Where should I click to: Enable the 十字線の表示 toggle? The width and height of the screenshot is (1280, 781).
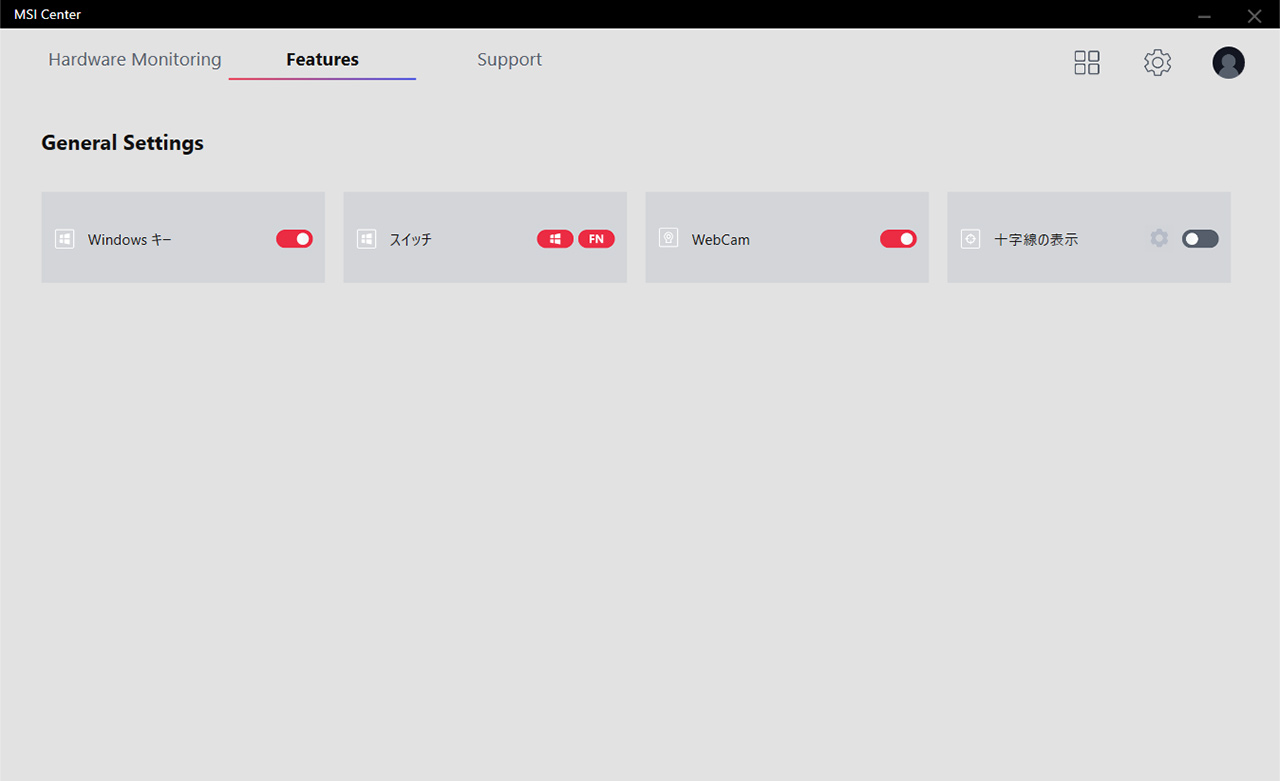point(1200,239)
